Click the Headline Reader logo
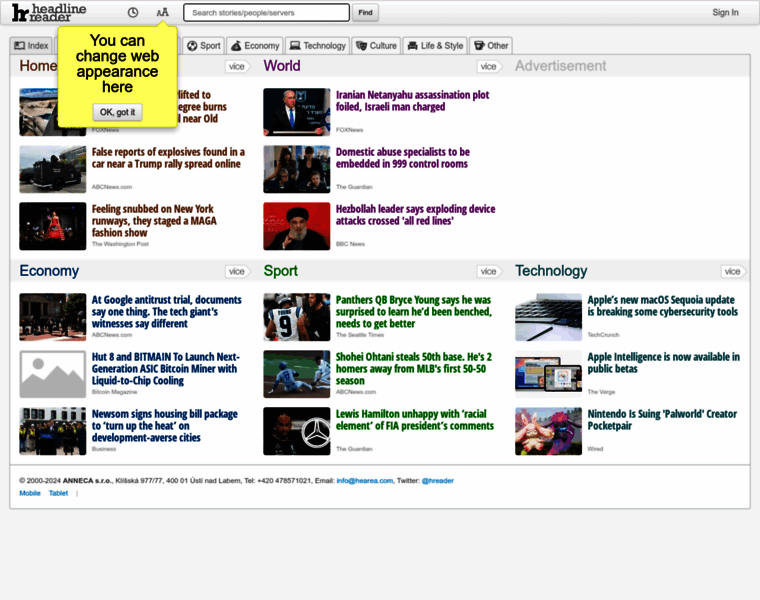760x600 pixels. coord(48,13)
